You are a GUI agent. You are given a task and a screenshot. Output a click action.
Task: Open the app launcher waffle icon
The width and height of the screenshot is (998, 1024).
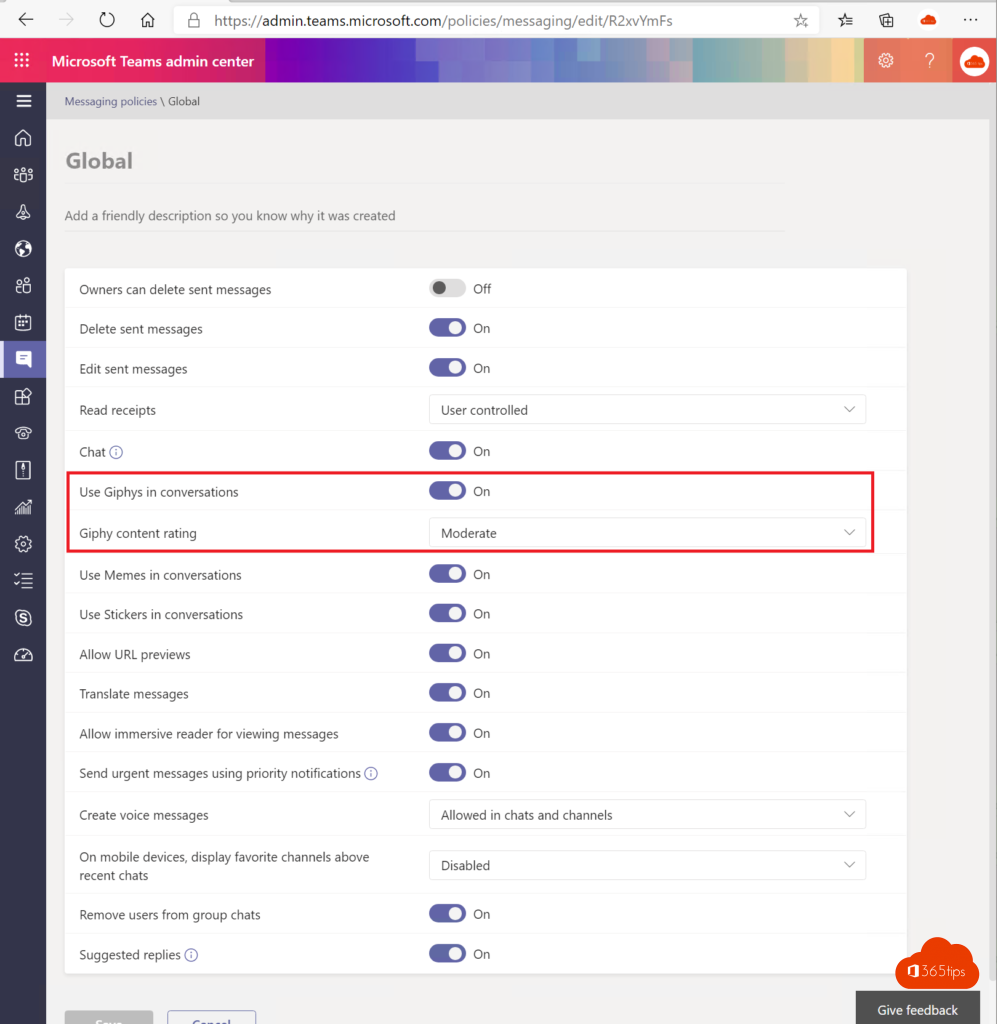coord(22,61)
